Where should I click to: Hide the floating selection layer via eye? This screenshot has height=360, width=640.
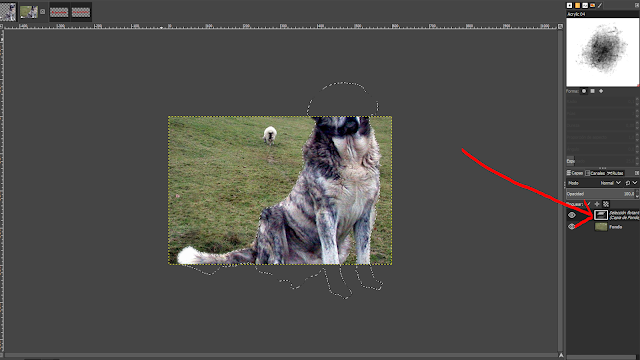click(571, 215)
